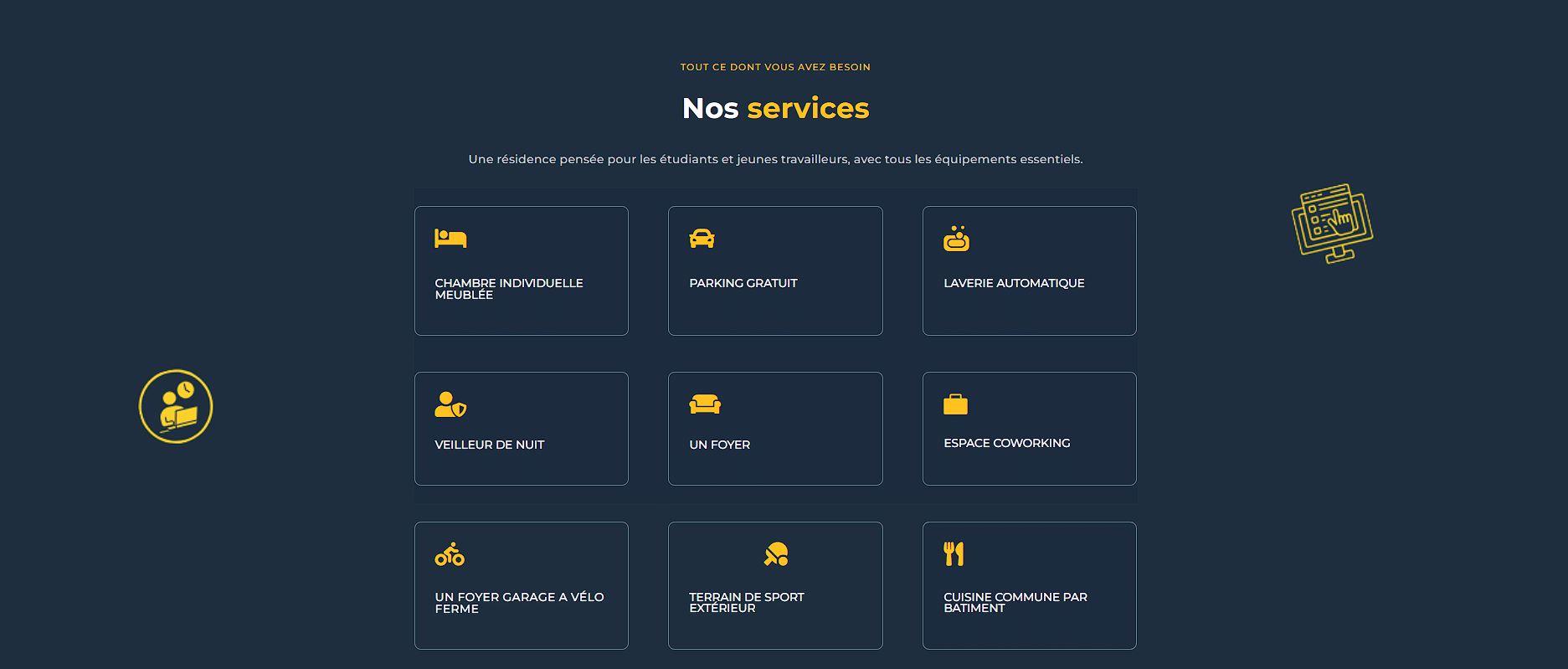Click the monitor with hand pointer illustration
The width and height of the screenshot is (1568, 669).
point(1332,224)
